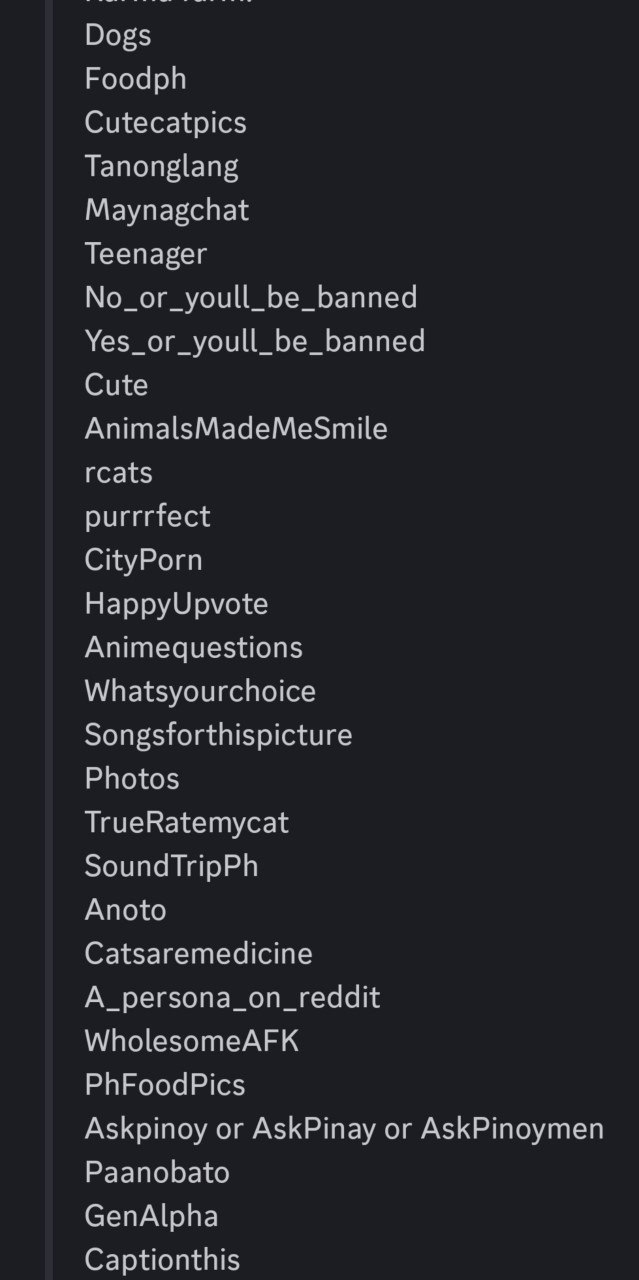This screenshot has width=639, height=1280.
Task: Click No_or_youll_be_banned text
Action: [x=251, y=298]
